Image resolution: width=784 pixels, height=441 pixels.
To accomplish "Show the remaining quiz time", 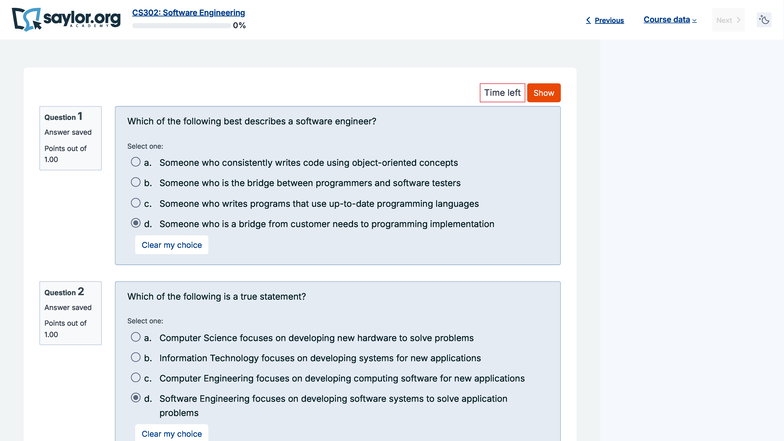I will click(x=544, y=93).
